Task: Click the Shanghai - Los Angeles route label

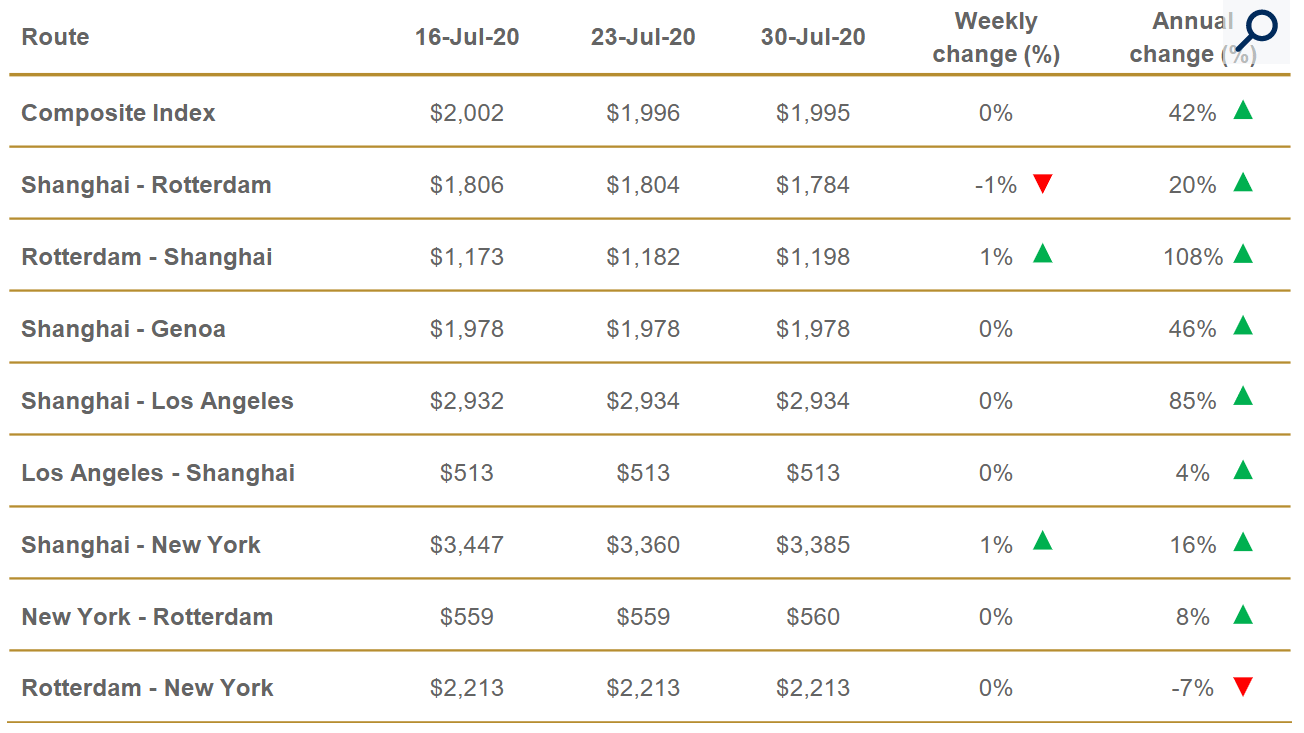Action: [157, 401]
